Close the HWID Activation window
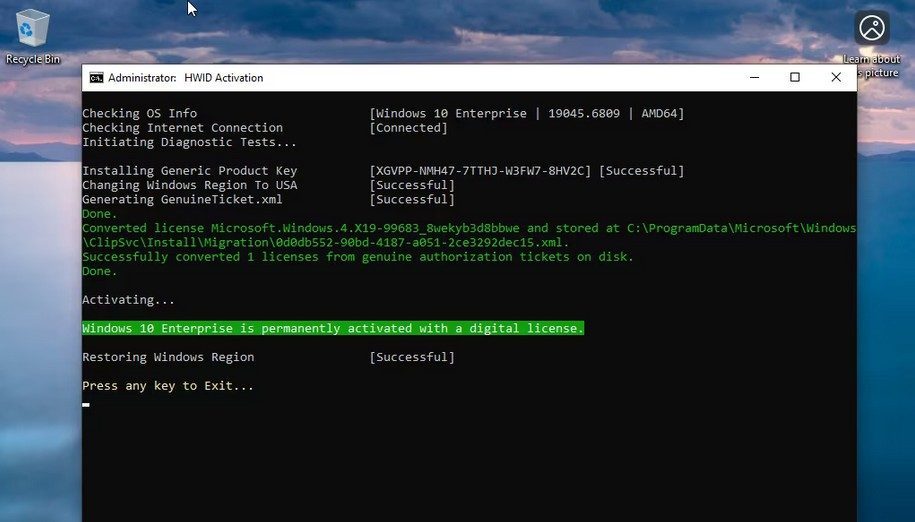 pos(836,78)
